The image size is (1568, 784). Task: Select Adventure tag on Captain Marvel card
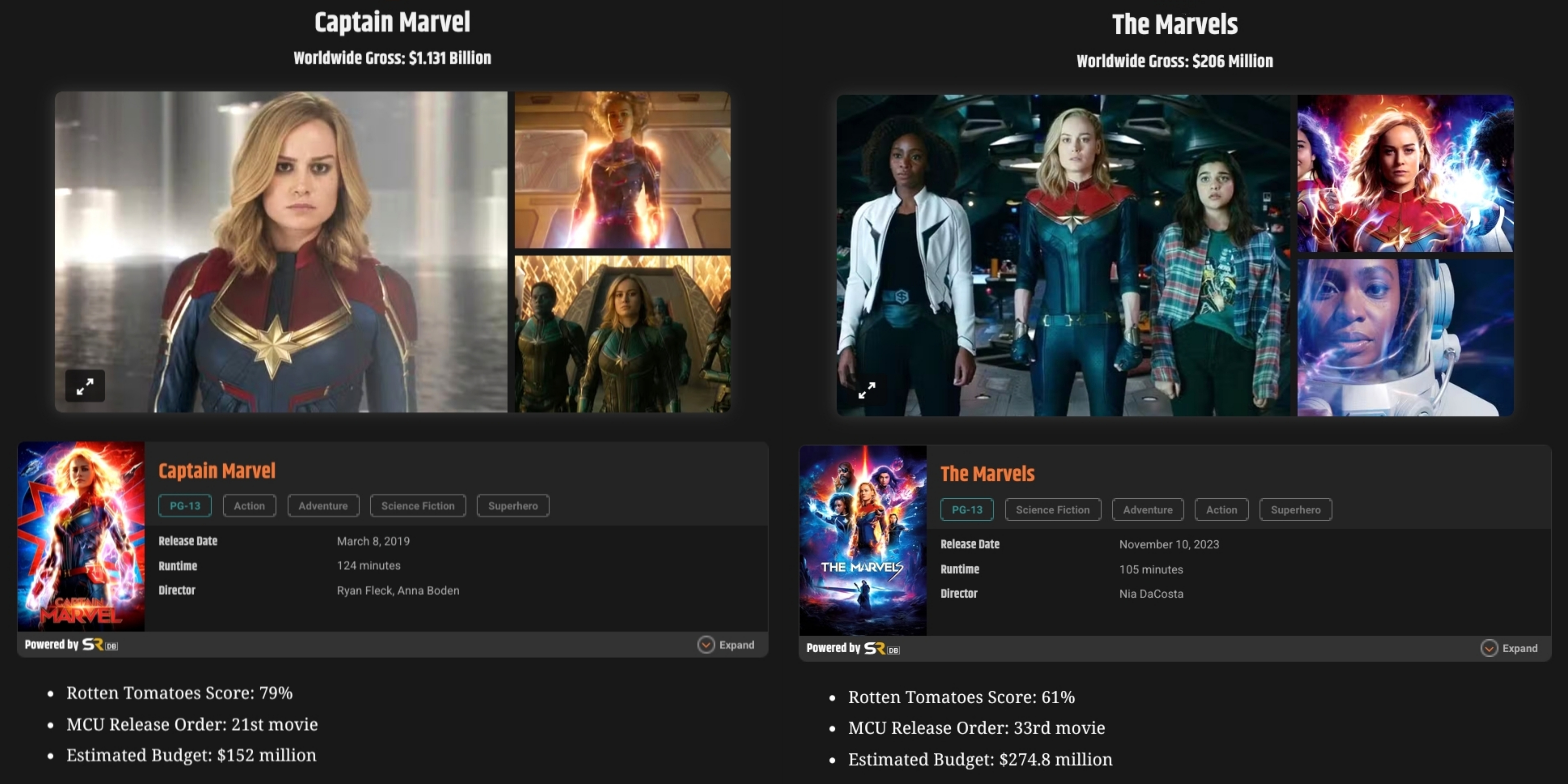point(323,506)
